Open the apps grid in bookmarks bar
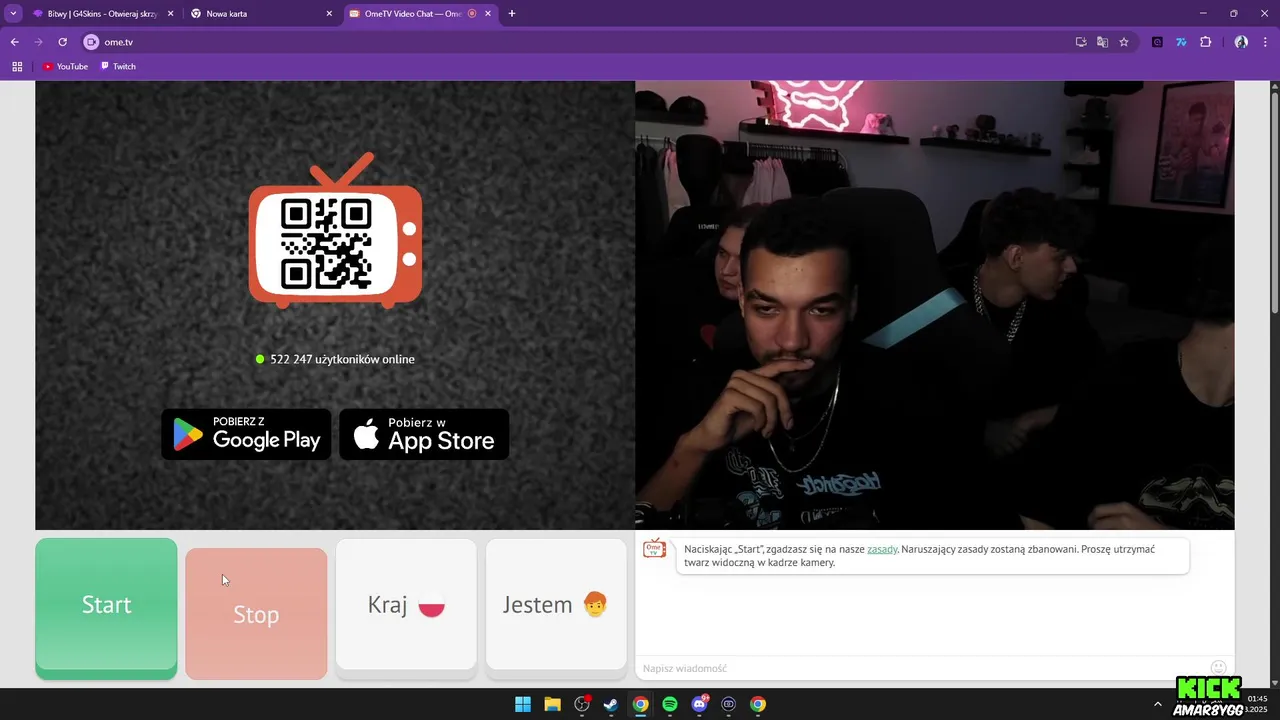1280x720 pixels. coord(17,66)
